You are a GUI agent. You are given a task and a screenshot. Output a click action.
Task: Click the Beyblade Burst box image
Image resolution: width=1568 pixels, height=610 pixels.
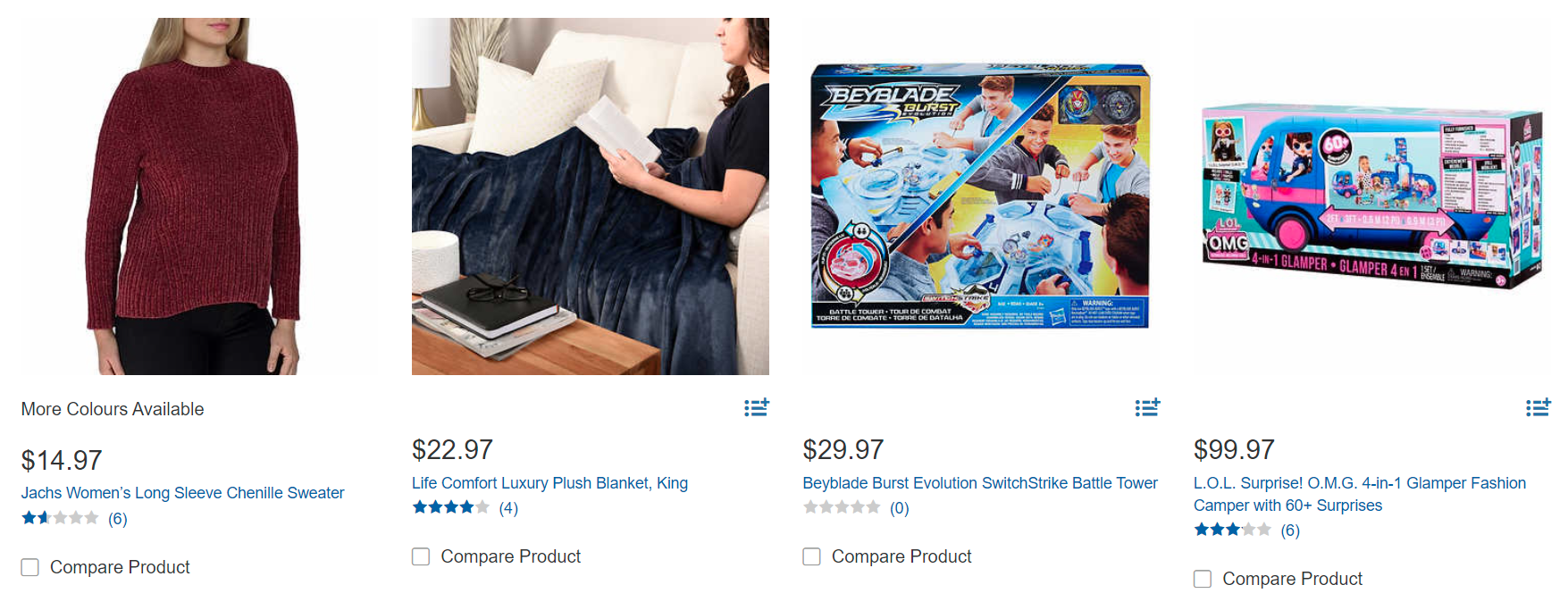click(x=980, y=196)
